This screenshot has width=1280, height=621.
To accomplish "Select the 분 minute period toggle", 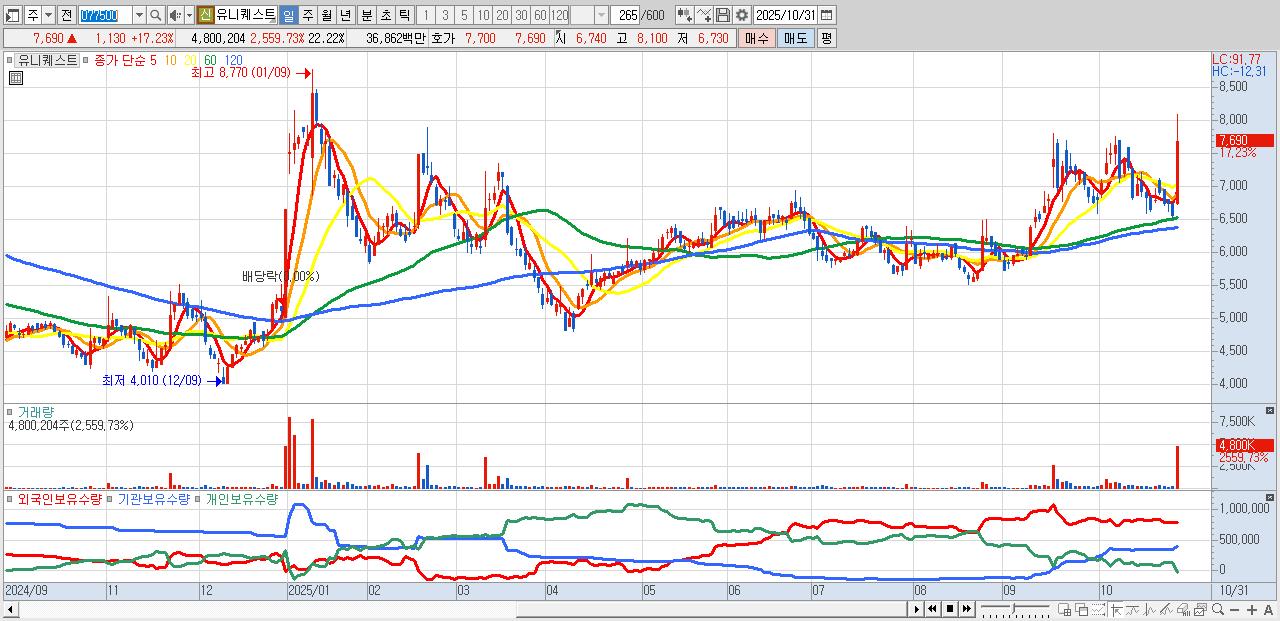I will coord(365,15).
